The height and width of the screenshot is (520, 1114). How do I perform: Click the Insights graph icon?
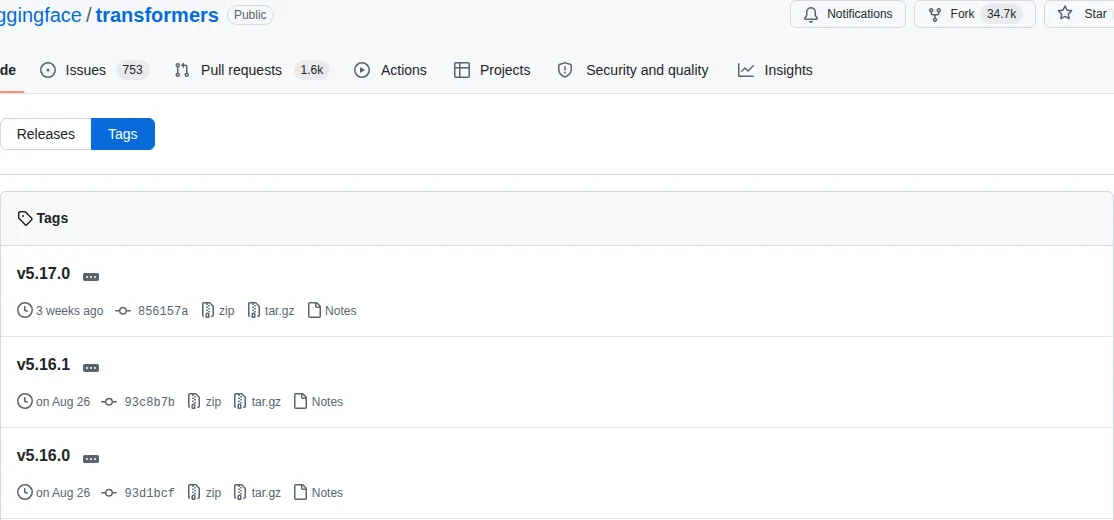745,70
